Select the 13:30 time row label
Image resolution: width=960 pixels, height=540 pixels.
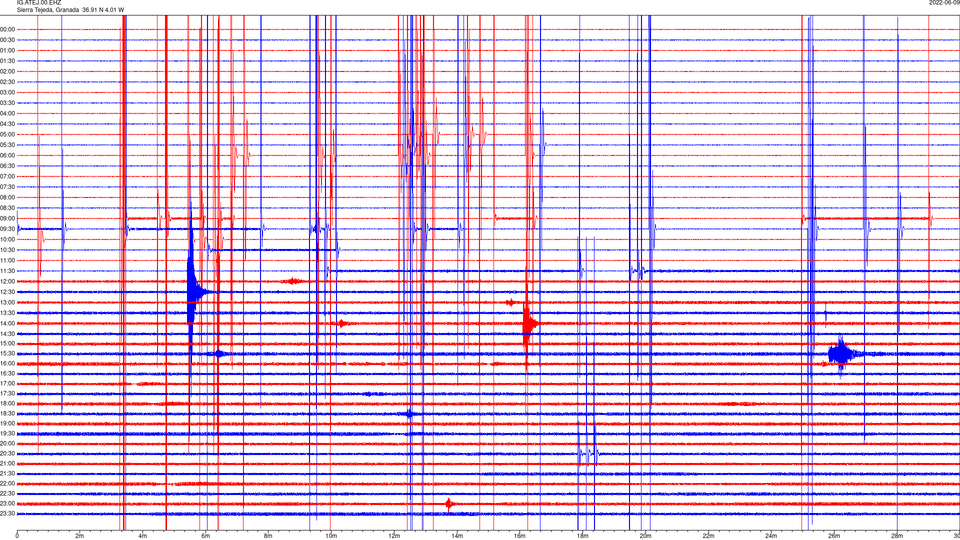[8, 313]
